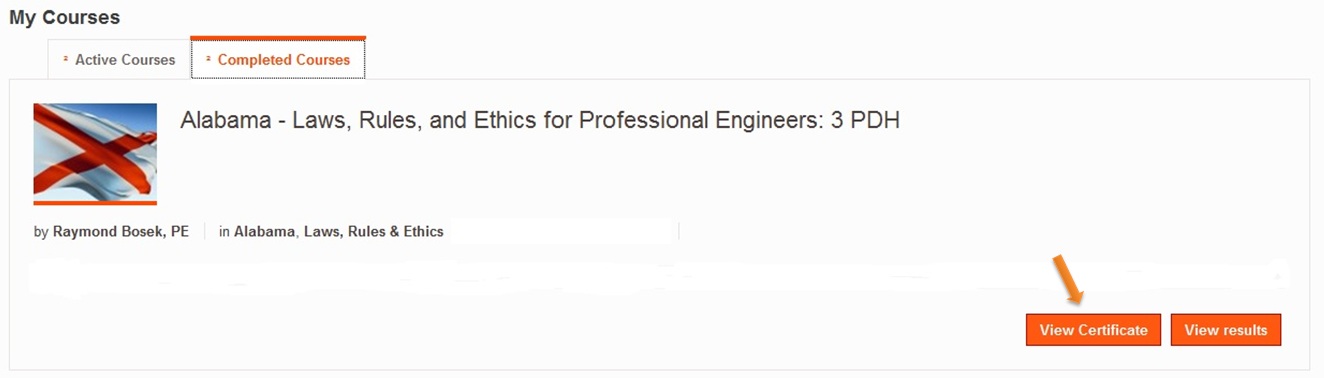Click the View results button
The height and width of the screenshot is (378, 1324).
coord(1226,330)
